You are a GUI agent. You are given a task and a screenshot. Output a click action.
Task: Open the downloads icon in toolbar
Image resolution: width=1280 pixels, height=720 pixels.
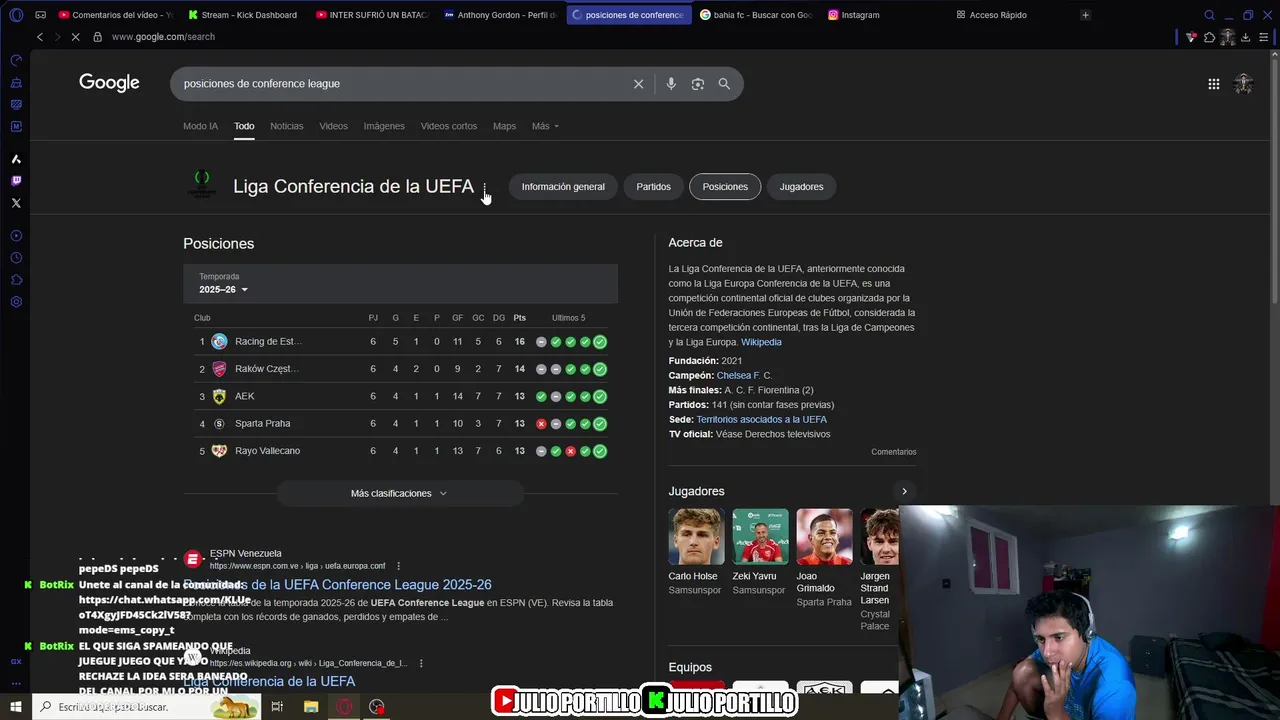[x=1245, y=37]
